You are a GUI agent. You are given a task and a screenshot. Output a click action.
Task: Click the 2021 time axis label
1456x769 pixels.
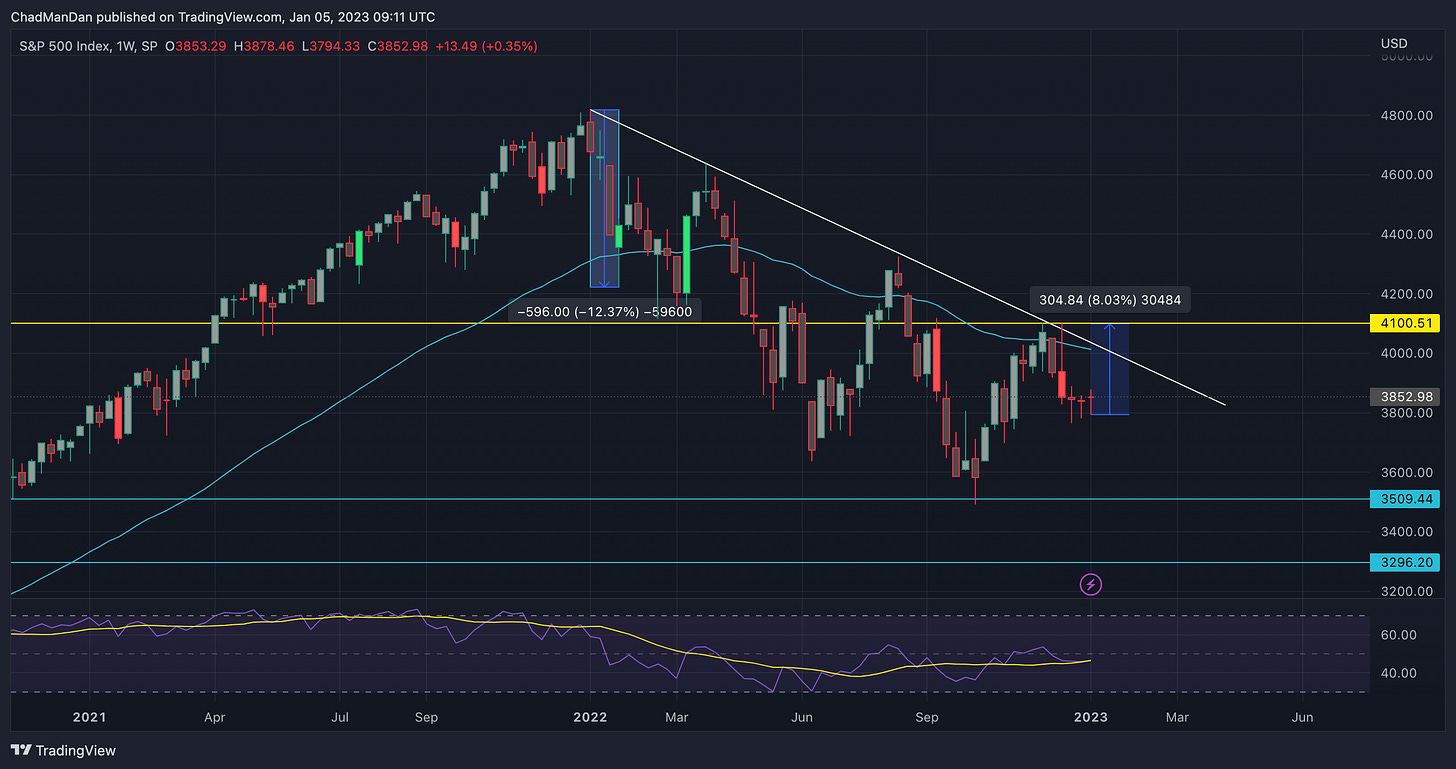click(88, 717)
